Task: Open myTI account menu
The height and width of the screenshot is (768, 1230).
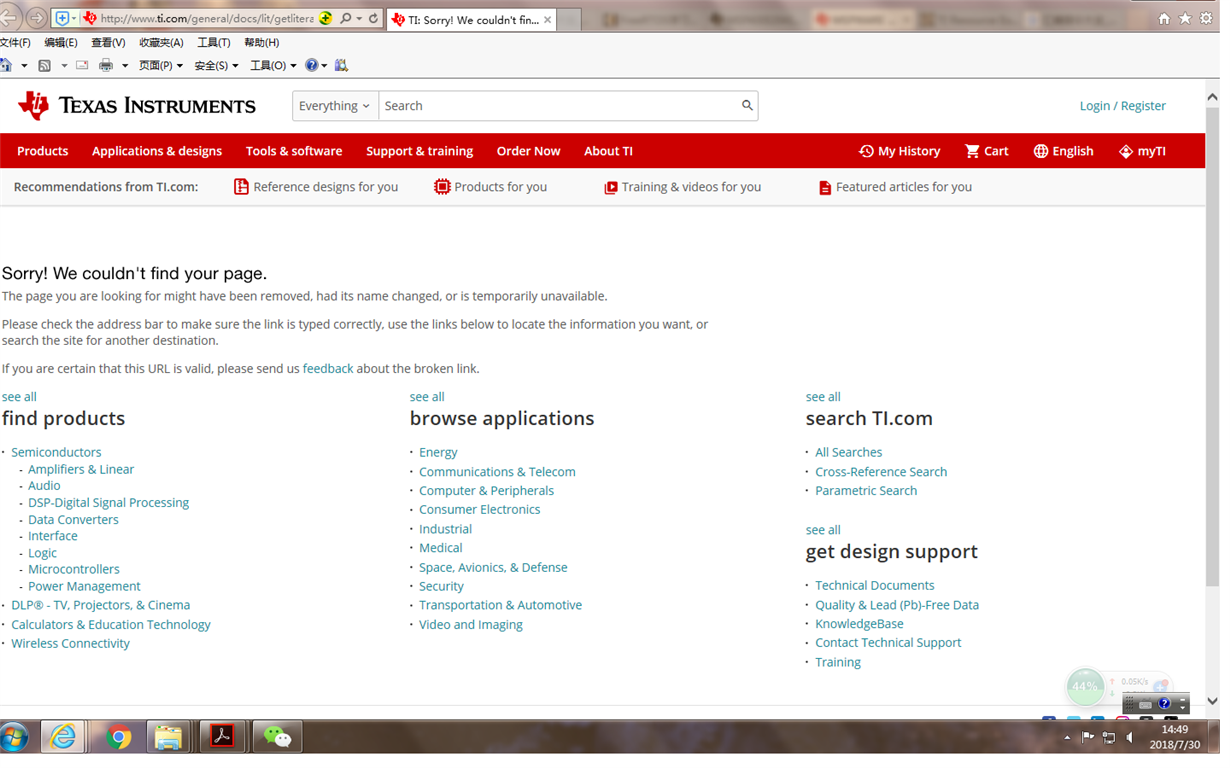Action: click(x=1142, y=151)
